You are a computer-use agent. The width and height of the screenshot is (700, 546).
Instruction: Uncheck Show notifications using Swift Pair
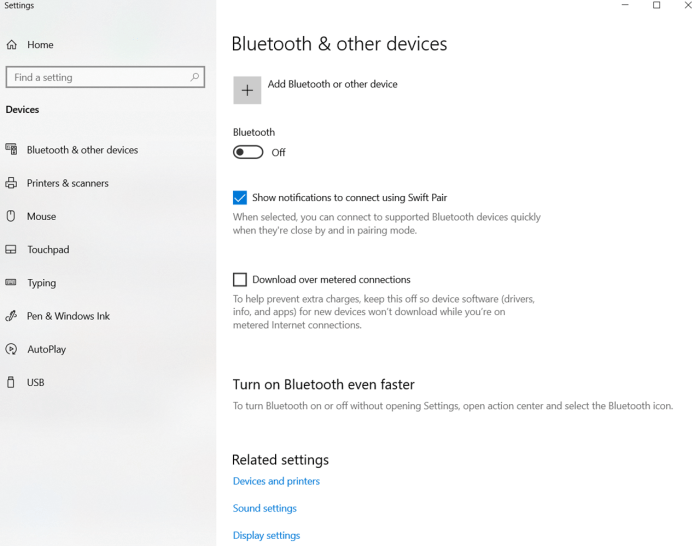(x=240, y=197)
